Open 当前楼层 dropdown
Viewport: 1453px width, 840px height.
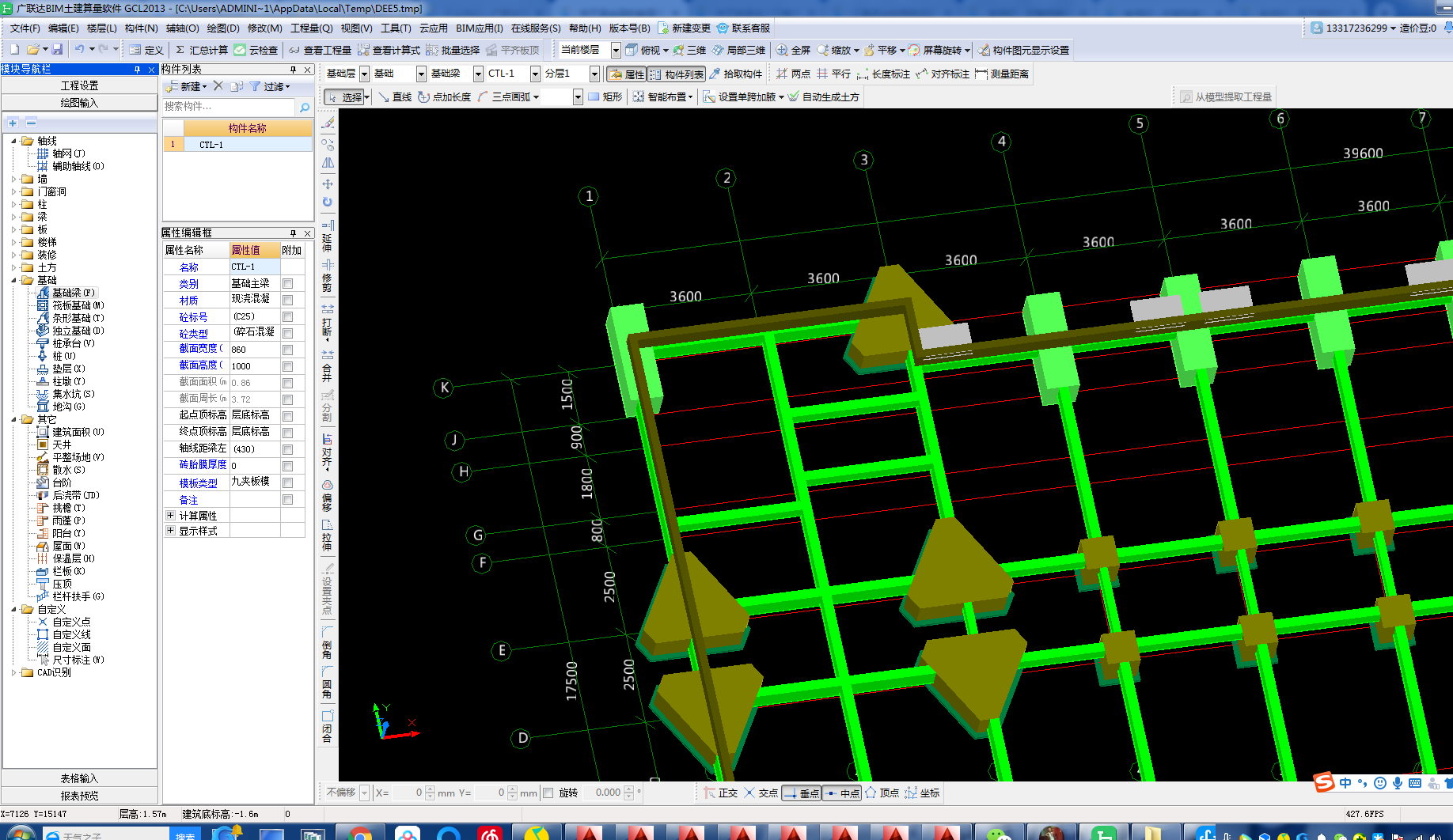(616, 50)
